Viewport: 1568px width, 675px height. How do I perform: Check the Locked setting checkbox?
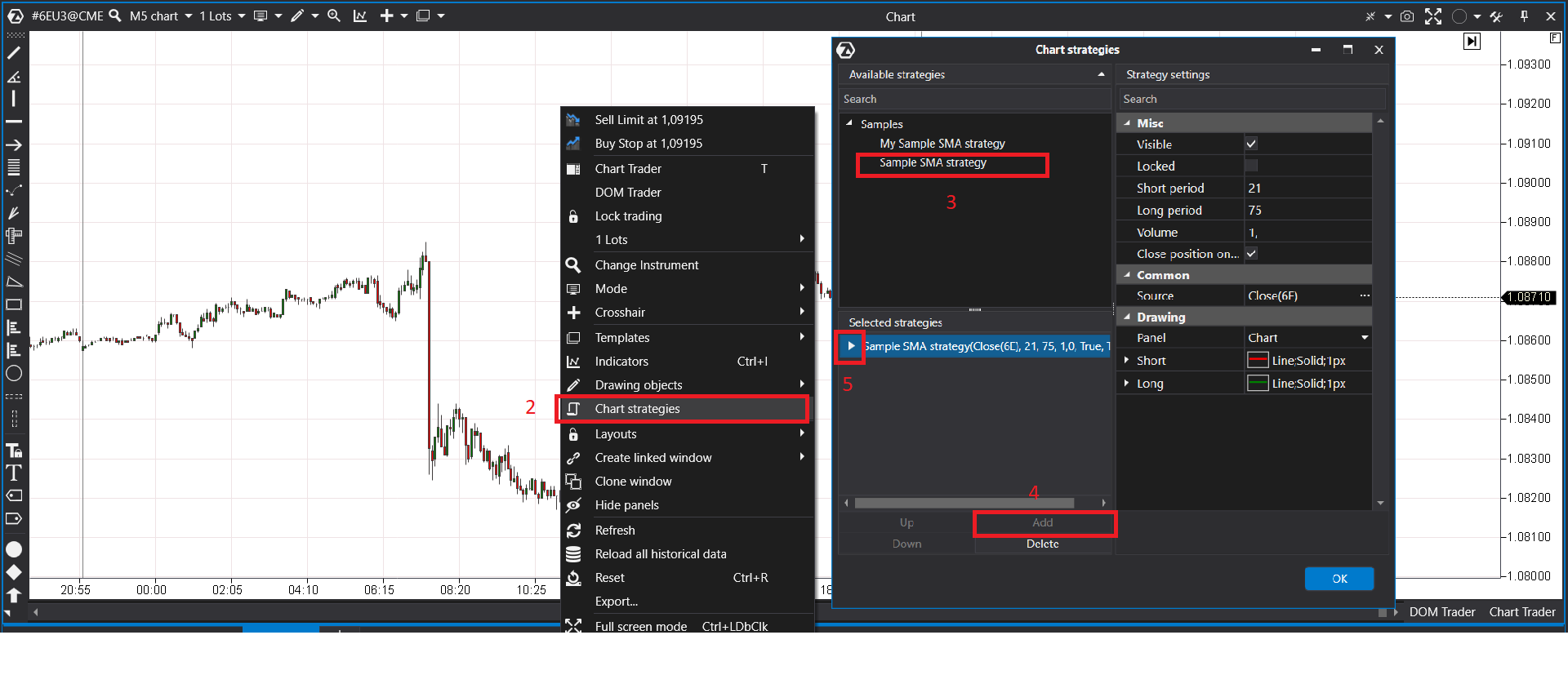(x=1251, y=166)
